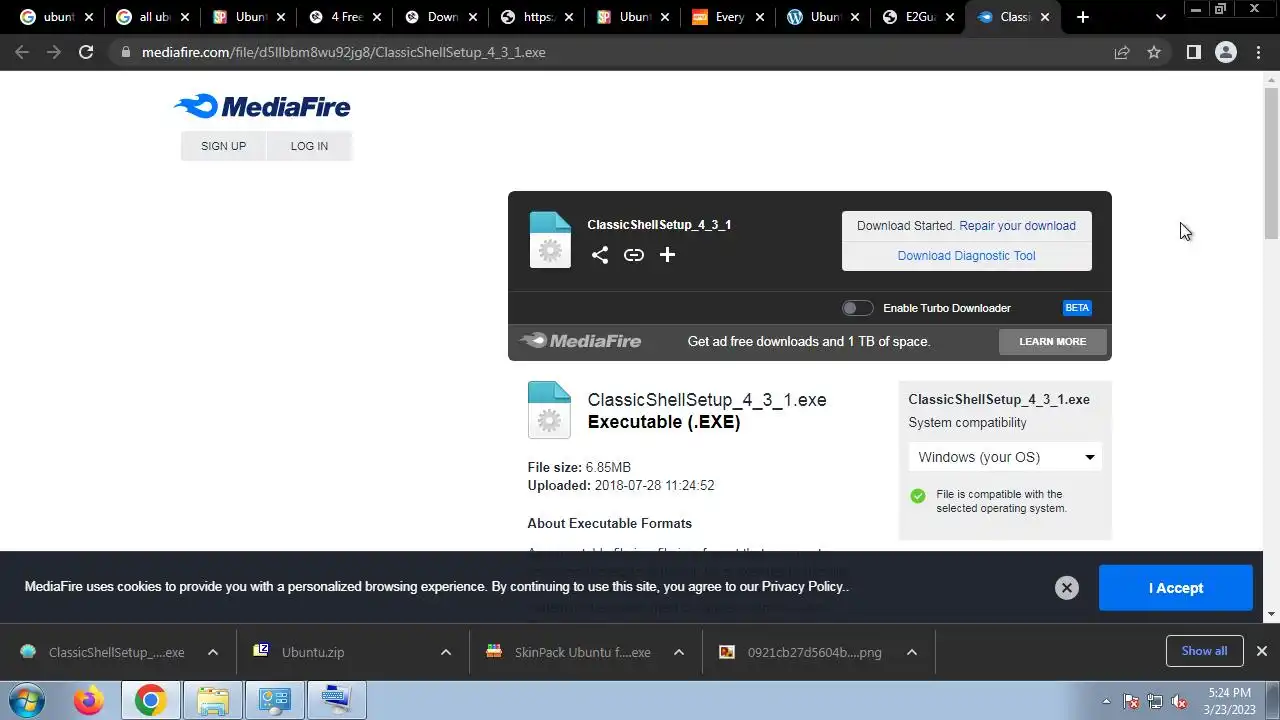
Task: Open the Chrome side panel icon
Action: point(1193,52)
